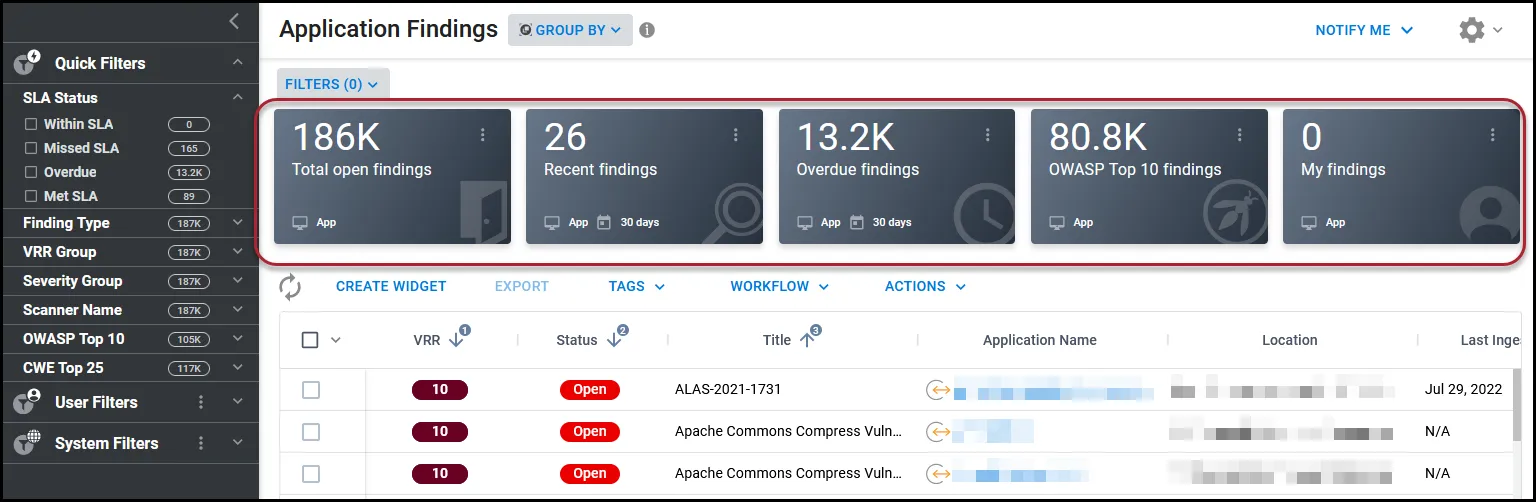Click the info icon beside Group By

647,30
